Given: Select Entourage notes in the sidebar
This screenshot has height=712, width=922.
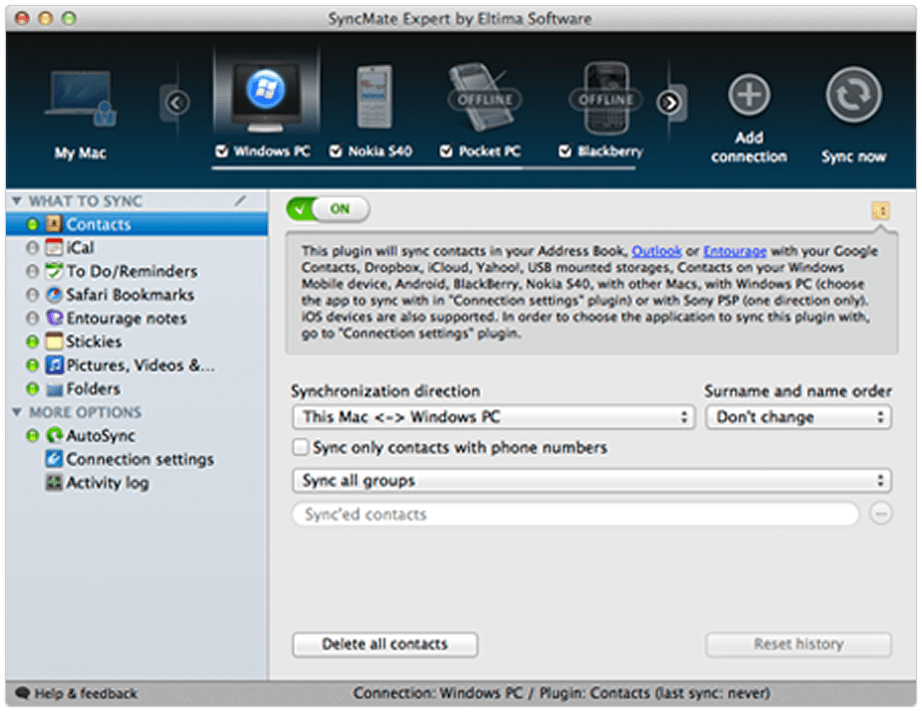Looking at the screenshot, I should pos(137,318).
